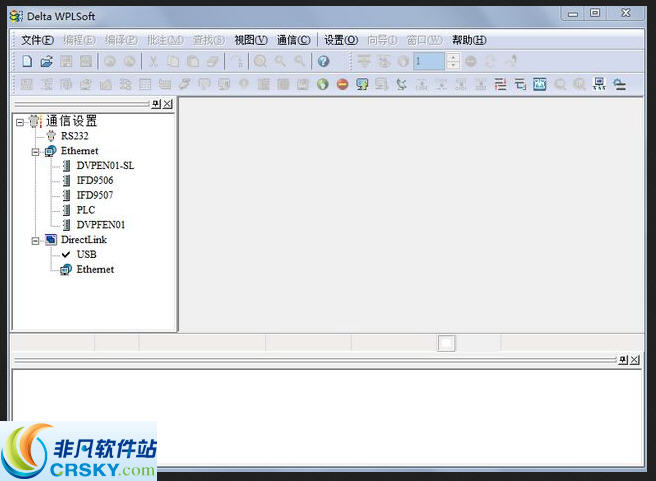Click the checkmark icon next to USB
The image size is (656, 481).
pyautogui.click(x=66, y=254)
